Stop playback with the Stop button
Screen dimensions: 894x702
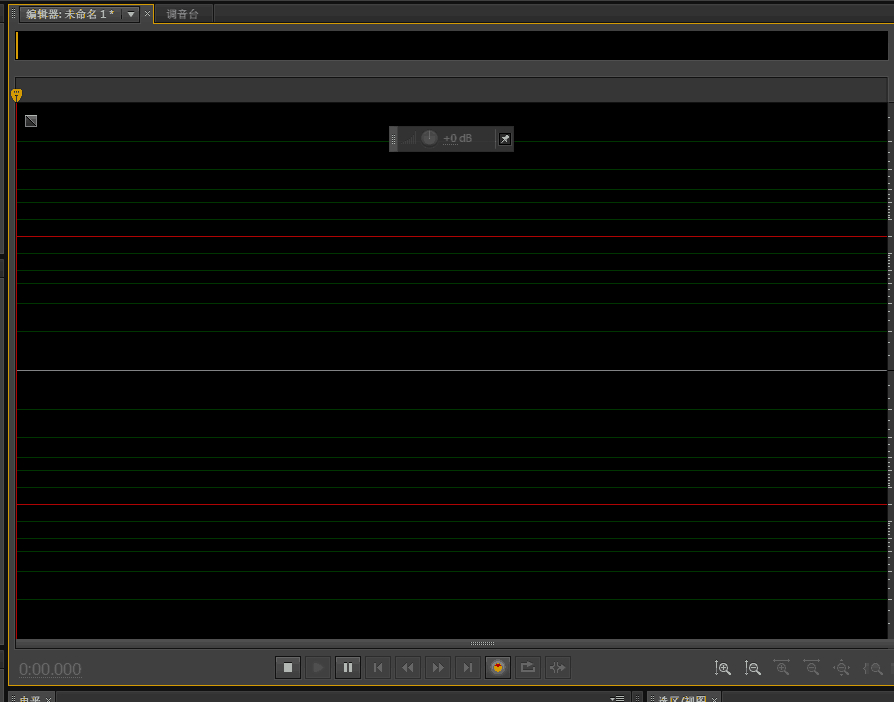(288, 667)
